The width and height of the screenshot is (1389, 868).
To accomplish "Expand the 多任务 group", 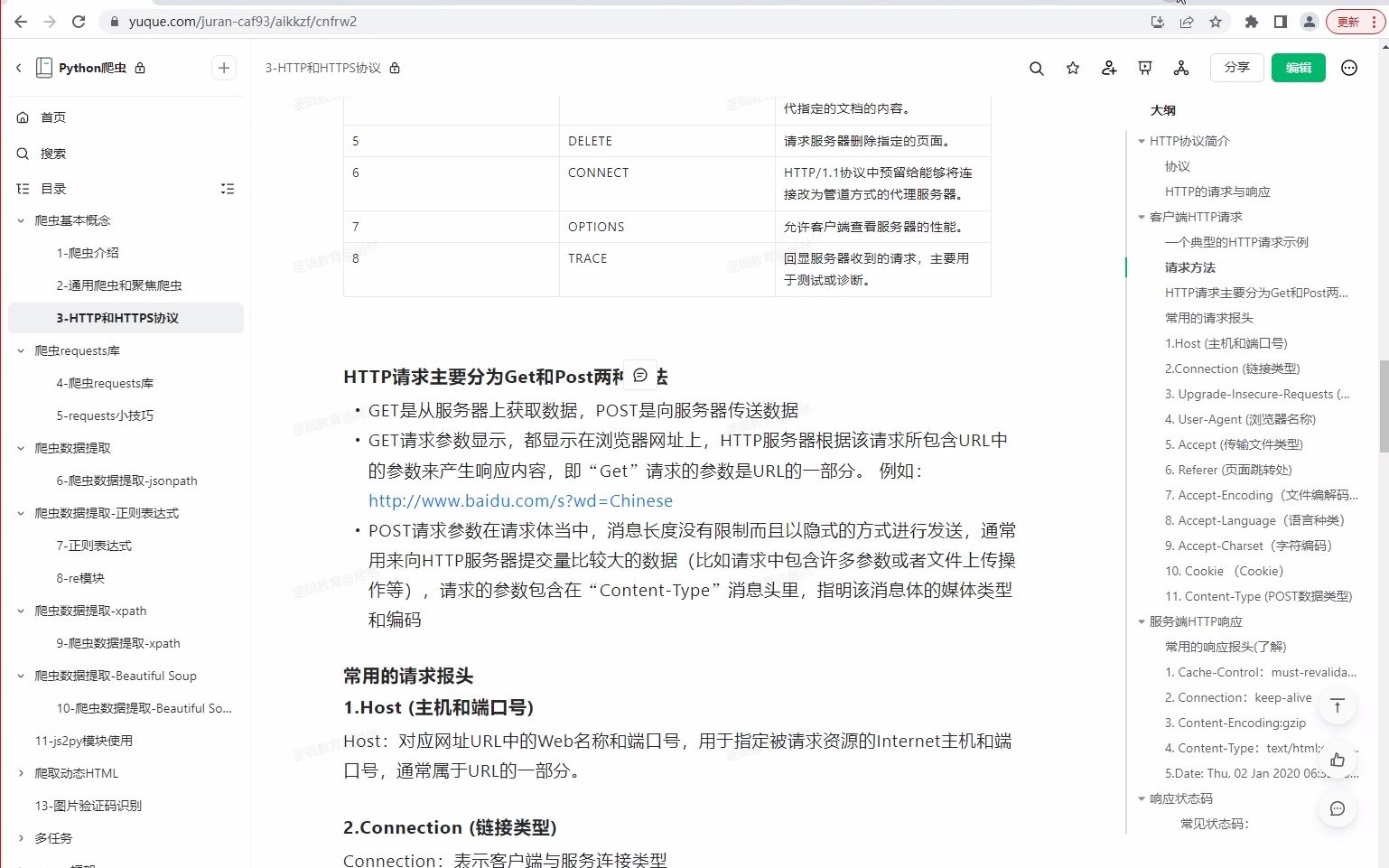I will point(21,838).
